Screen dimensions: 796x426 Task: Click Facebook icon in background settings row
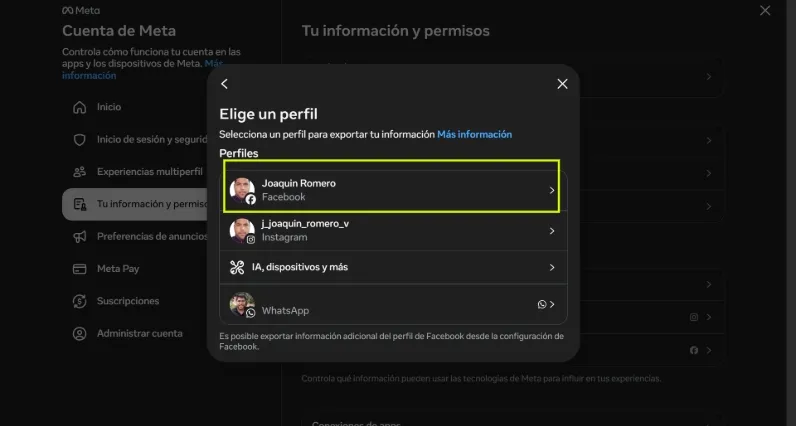click(x=693, y=350)
